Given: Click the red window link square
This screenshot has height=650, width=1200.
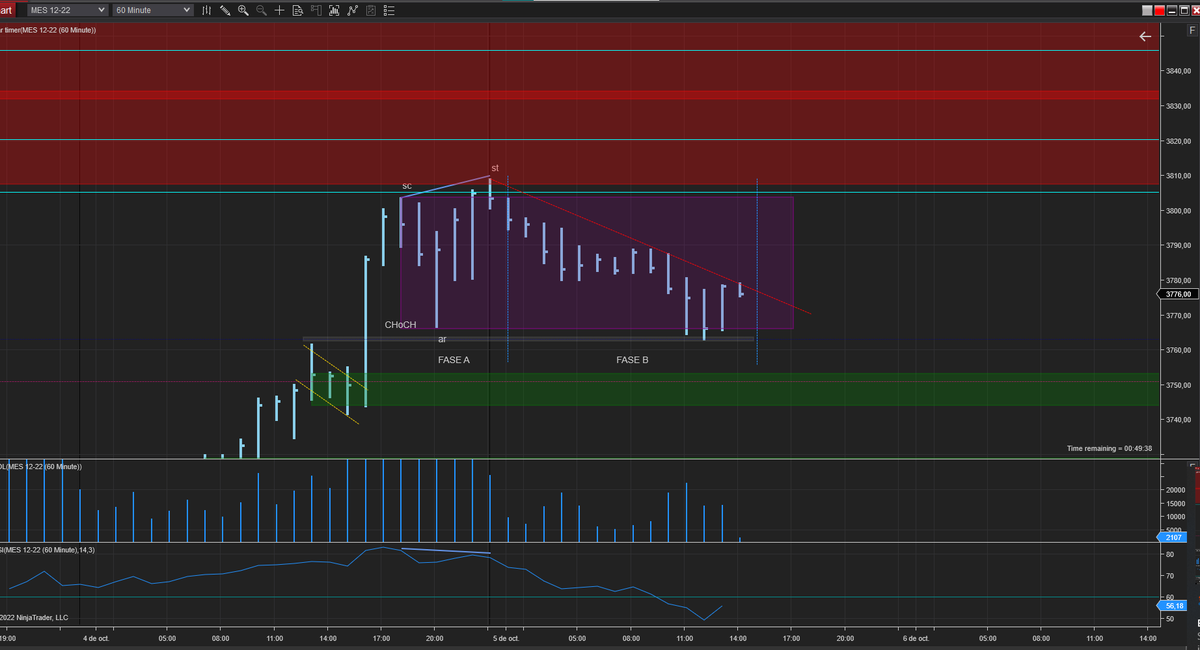Looking at the screenshot, I should [1159, 10].
